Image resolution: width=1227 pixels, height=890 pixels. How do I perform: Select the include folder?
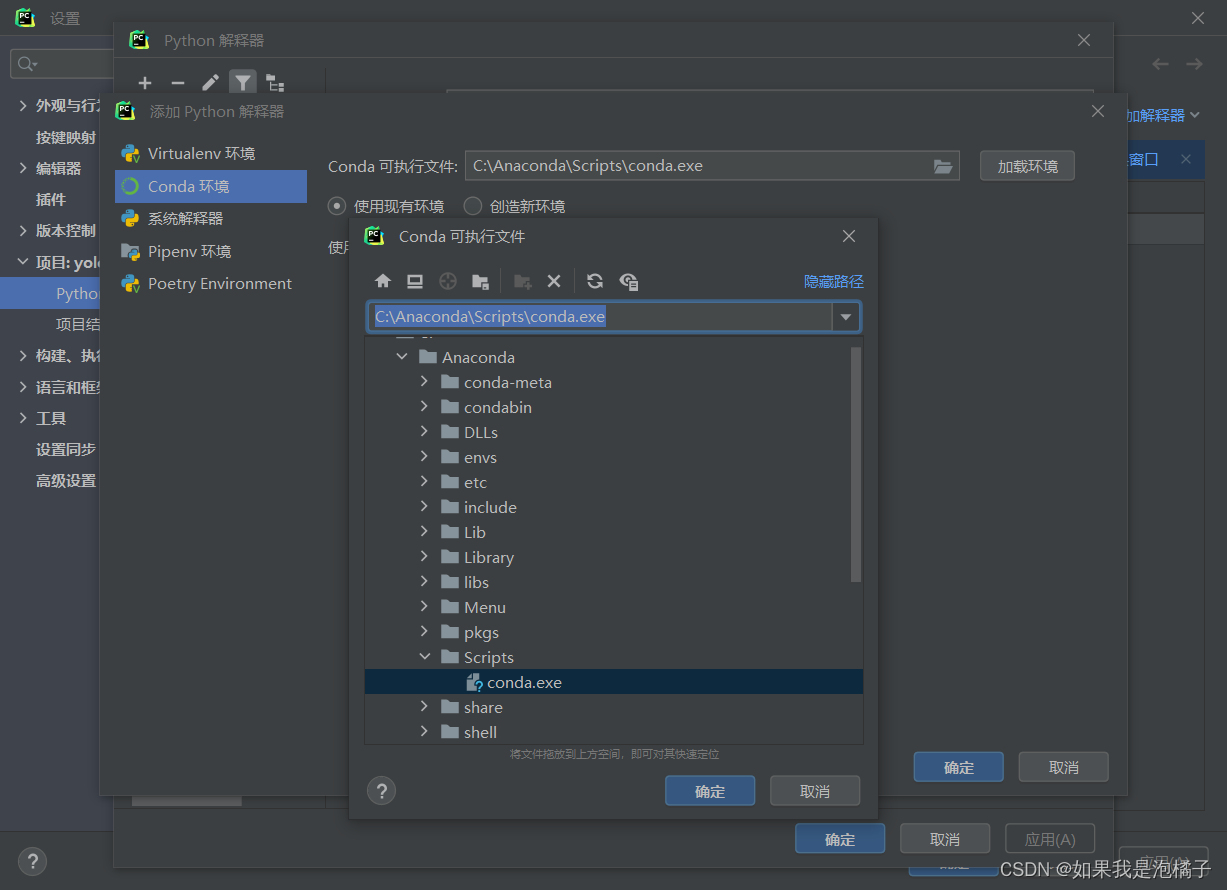pyautogui.click(x=490, y=507)
